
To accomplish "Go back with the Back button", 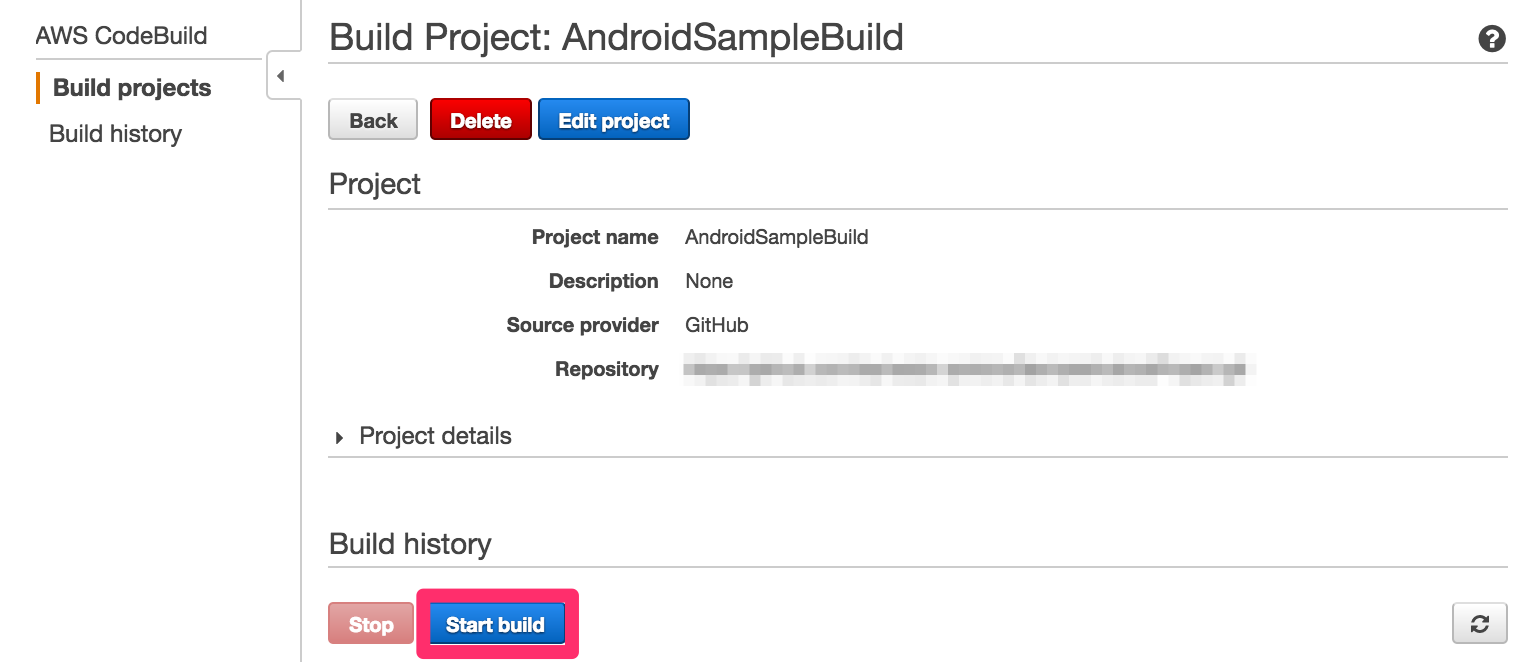I will (372, 119).
